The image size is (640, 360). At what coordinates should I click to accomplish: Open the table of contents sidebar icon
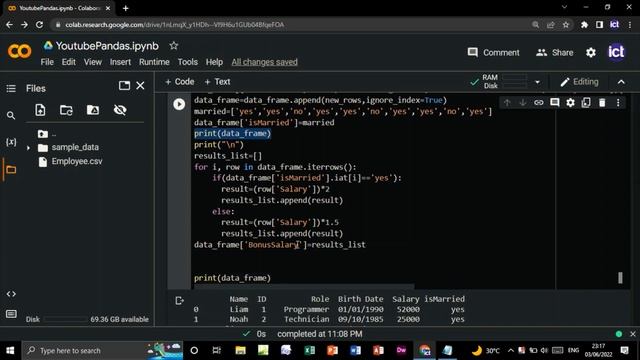(11, 89)
